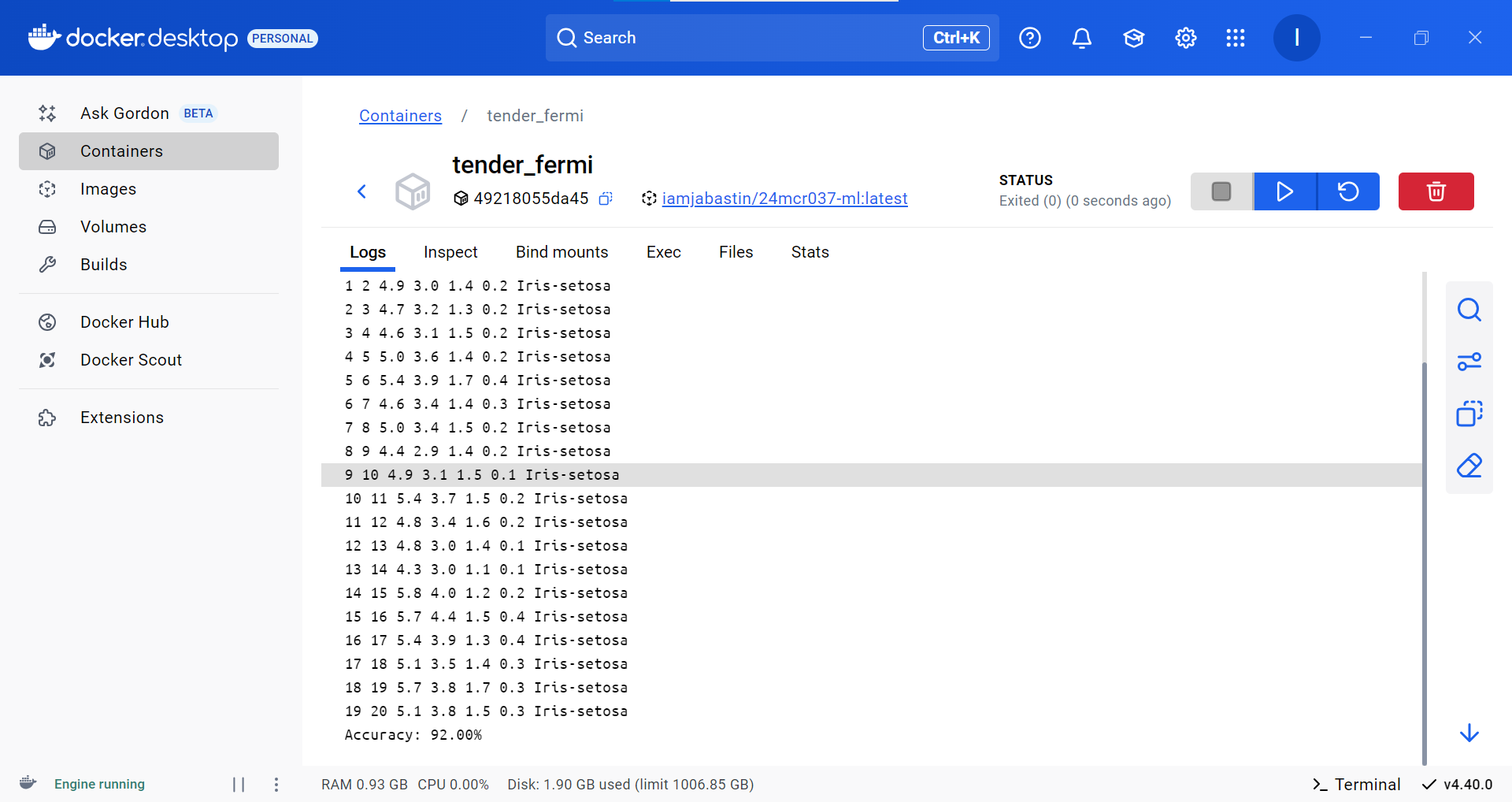1512x802 pixels.
Task: Open the Builds section
Action: (x=148, y=265)
